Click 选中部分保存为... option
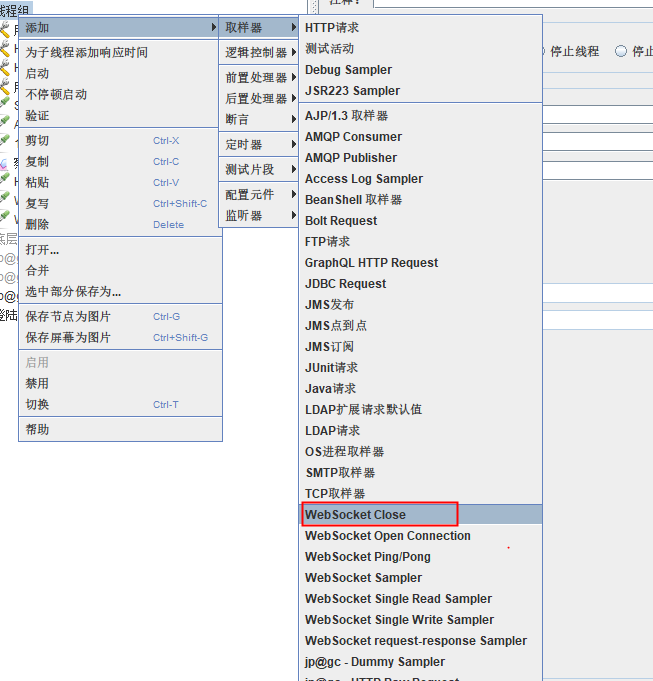Viewport: 653px width, 681px height. [73, 292]
